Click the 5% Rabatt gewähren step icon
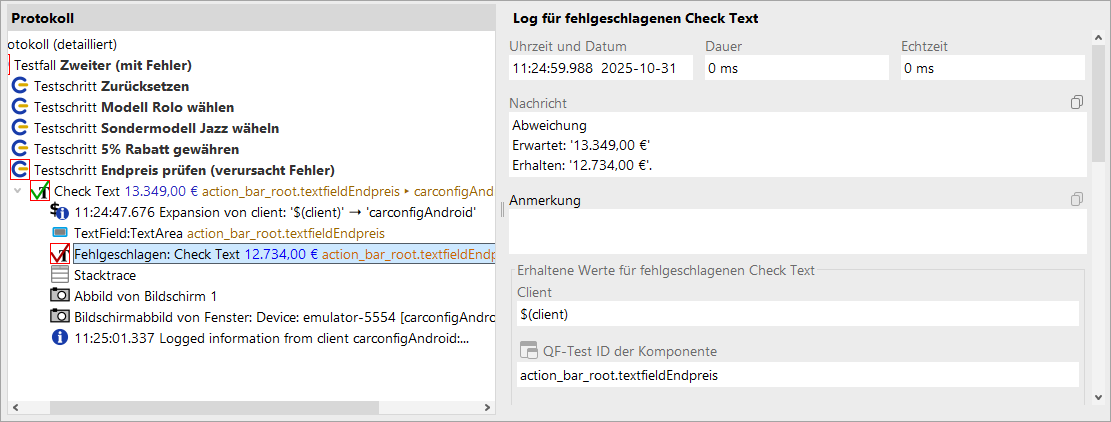Image resolution: width=1111 pixels, height=422 pixels. [19, 149]
